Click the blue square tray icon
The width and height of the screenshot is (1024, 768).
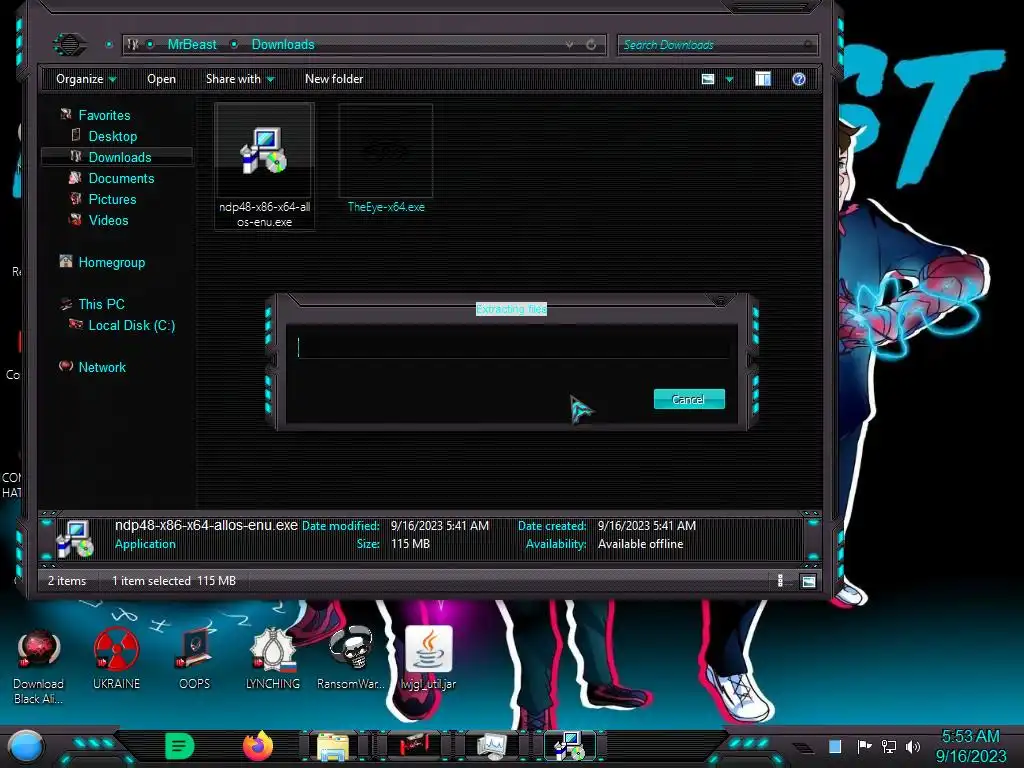pos(835,746)
